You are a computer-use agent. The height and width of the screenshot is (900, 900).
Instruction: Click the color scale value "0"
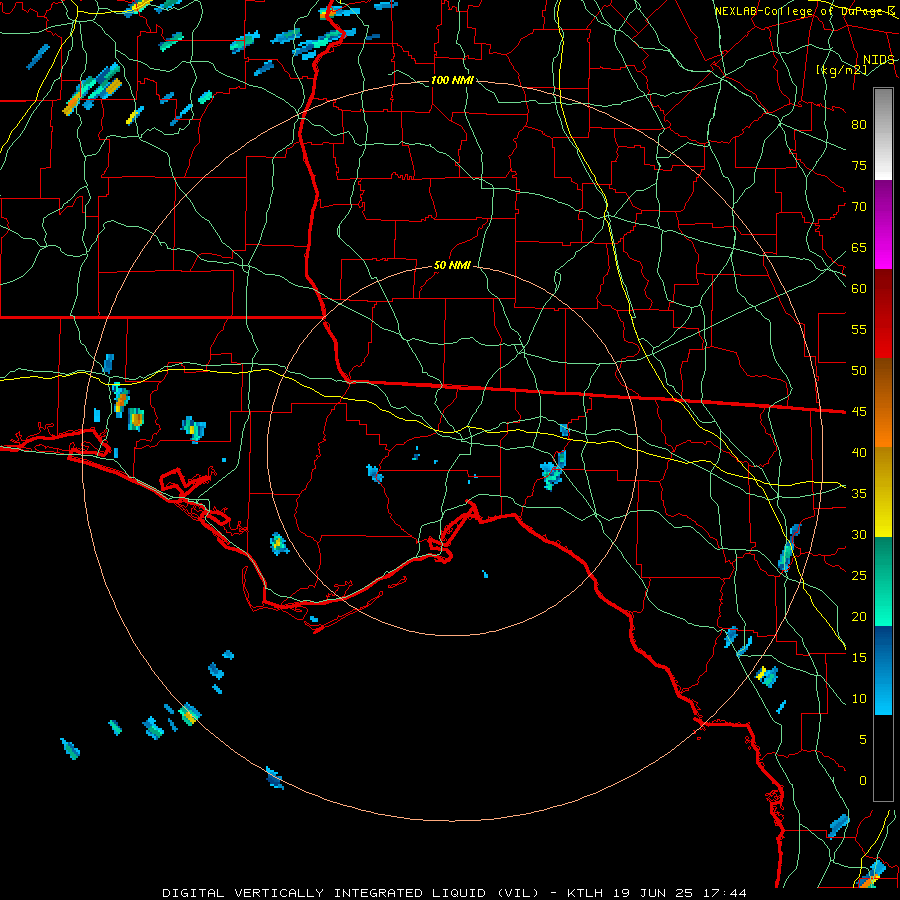coord(863,781)
